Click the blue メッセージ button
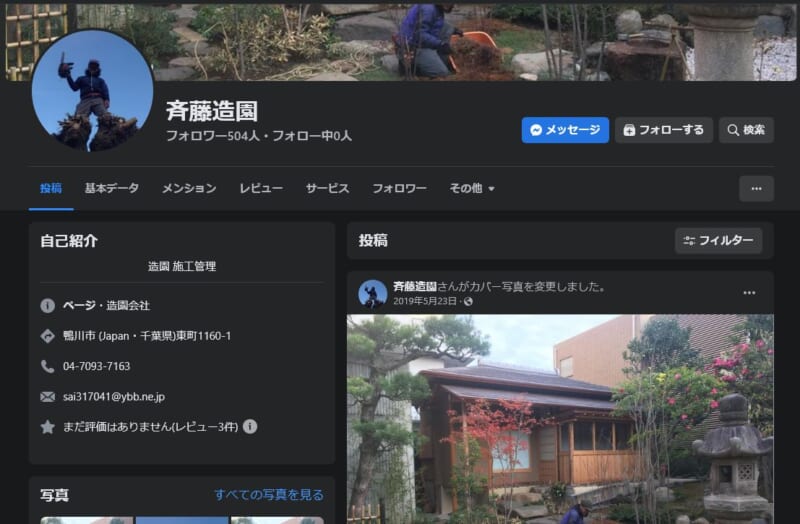This screenshot has width=800, height=524. click(x=565, y=130)
